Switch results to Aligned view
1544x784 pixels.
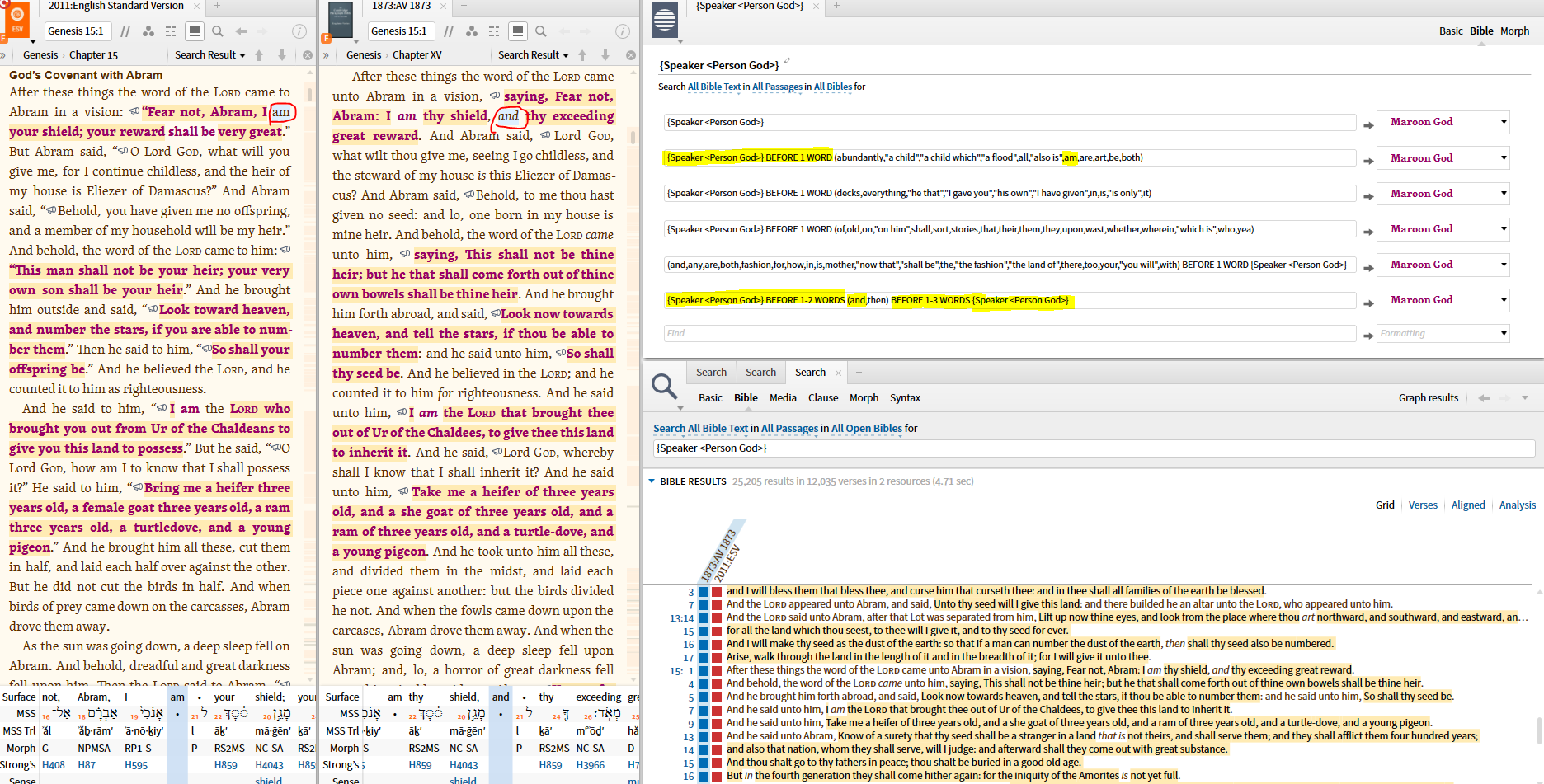tap(1468, 505)
